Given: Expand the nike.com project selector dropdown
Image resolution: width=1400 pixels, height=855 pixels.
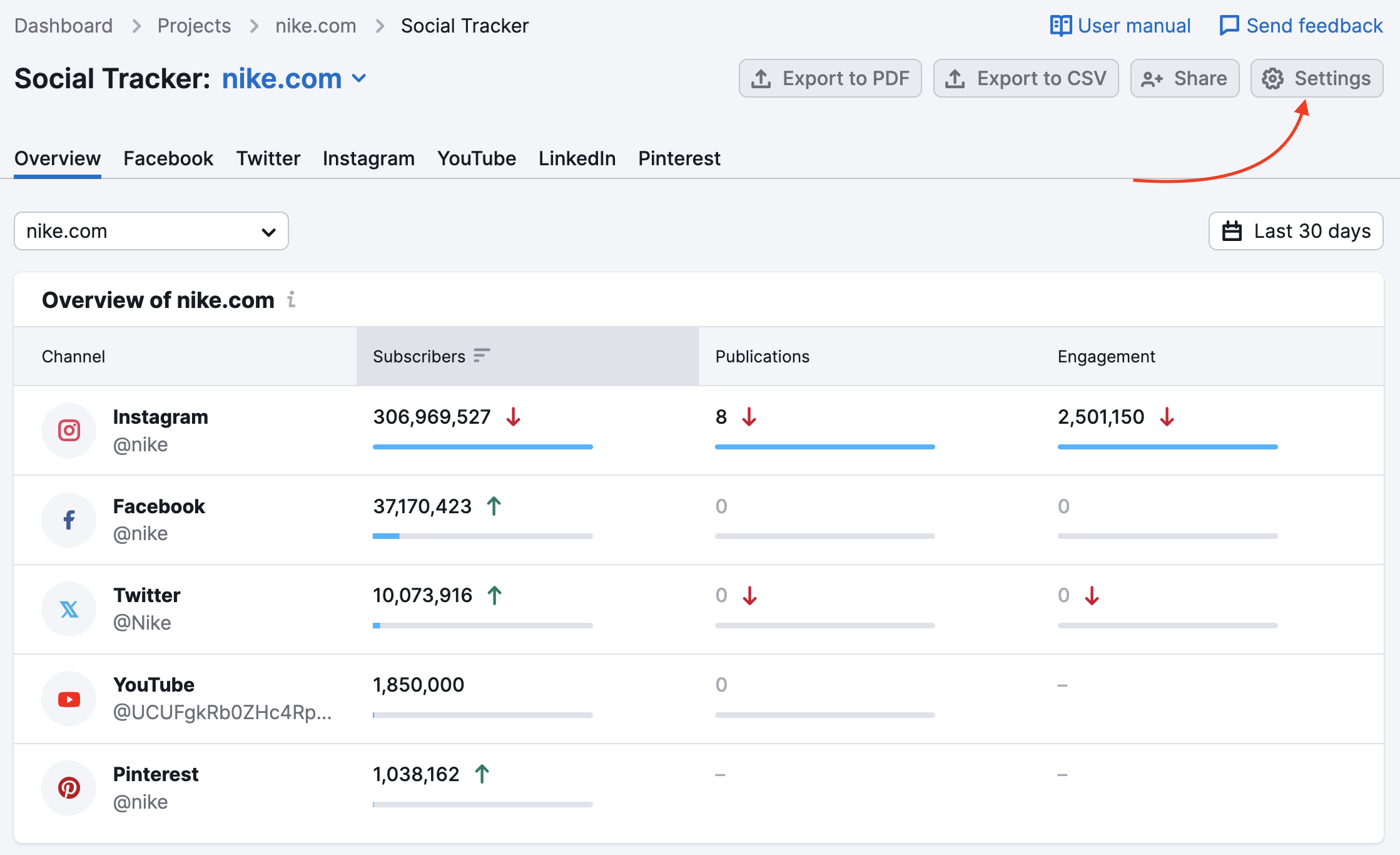Looking at the screenshot, I should pos(358,79).
